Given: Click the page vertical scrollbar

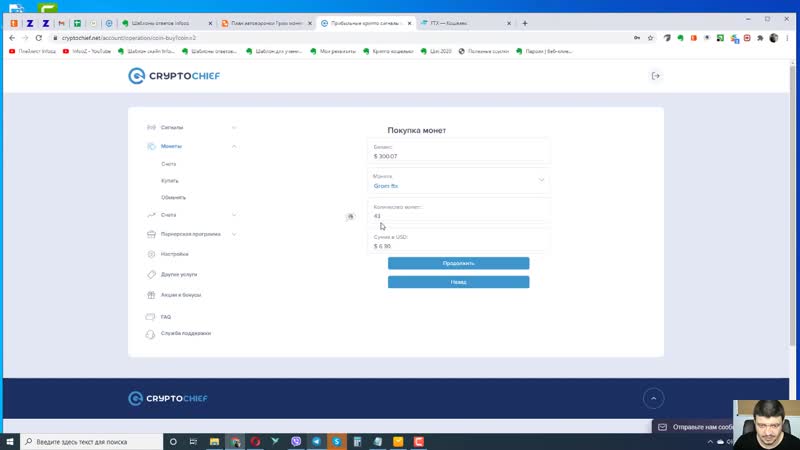Looking at the screenshot, I should pos(793,204).
